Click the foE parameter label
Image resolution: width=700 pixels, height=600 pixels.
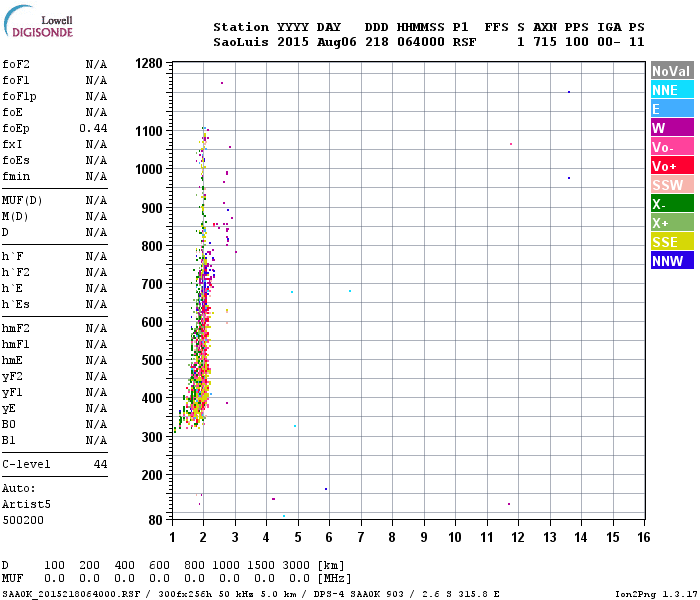12,112
